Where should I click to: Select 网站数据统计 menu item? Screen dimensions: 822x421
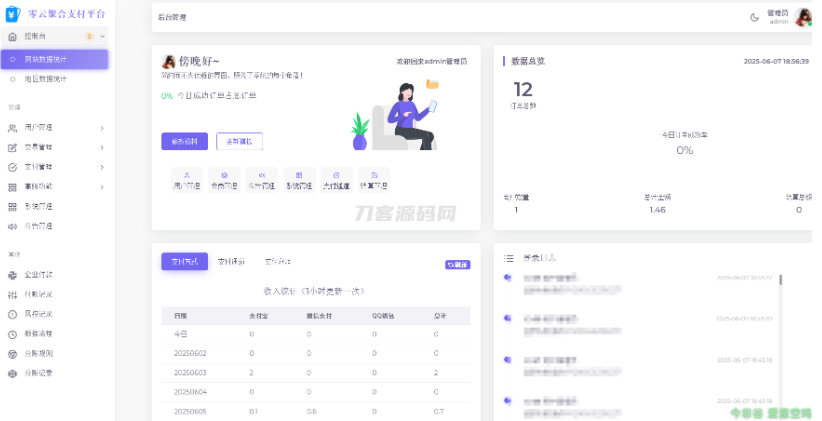pos(55,59)
